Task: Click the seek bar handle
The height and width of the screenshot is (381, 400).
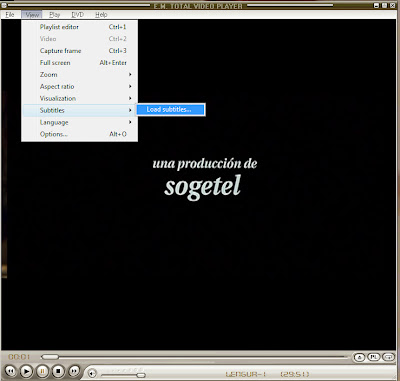Action: (x=50, y=357)
